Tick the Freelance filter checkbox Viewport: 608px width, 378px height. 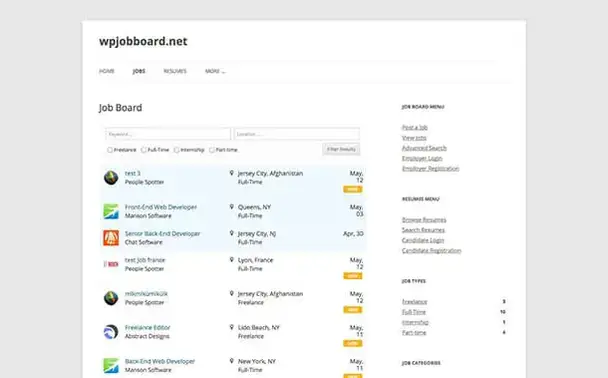pos(110,150)
